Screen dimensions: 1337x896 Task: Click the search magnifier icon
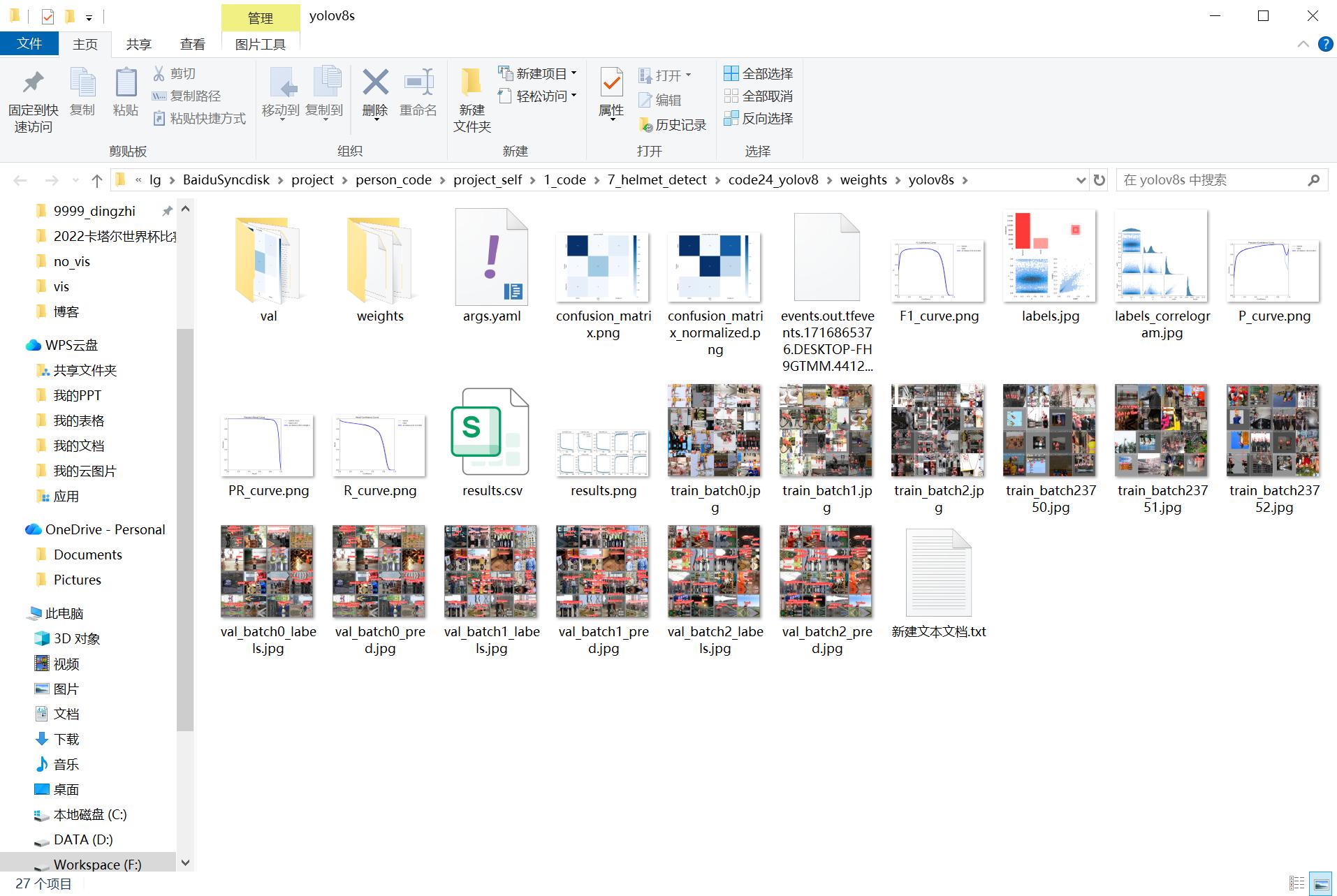point(1314,180)
